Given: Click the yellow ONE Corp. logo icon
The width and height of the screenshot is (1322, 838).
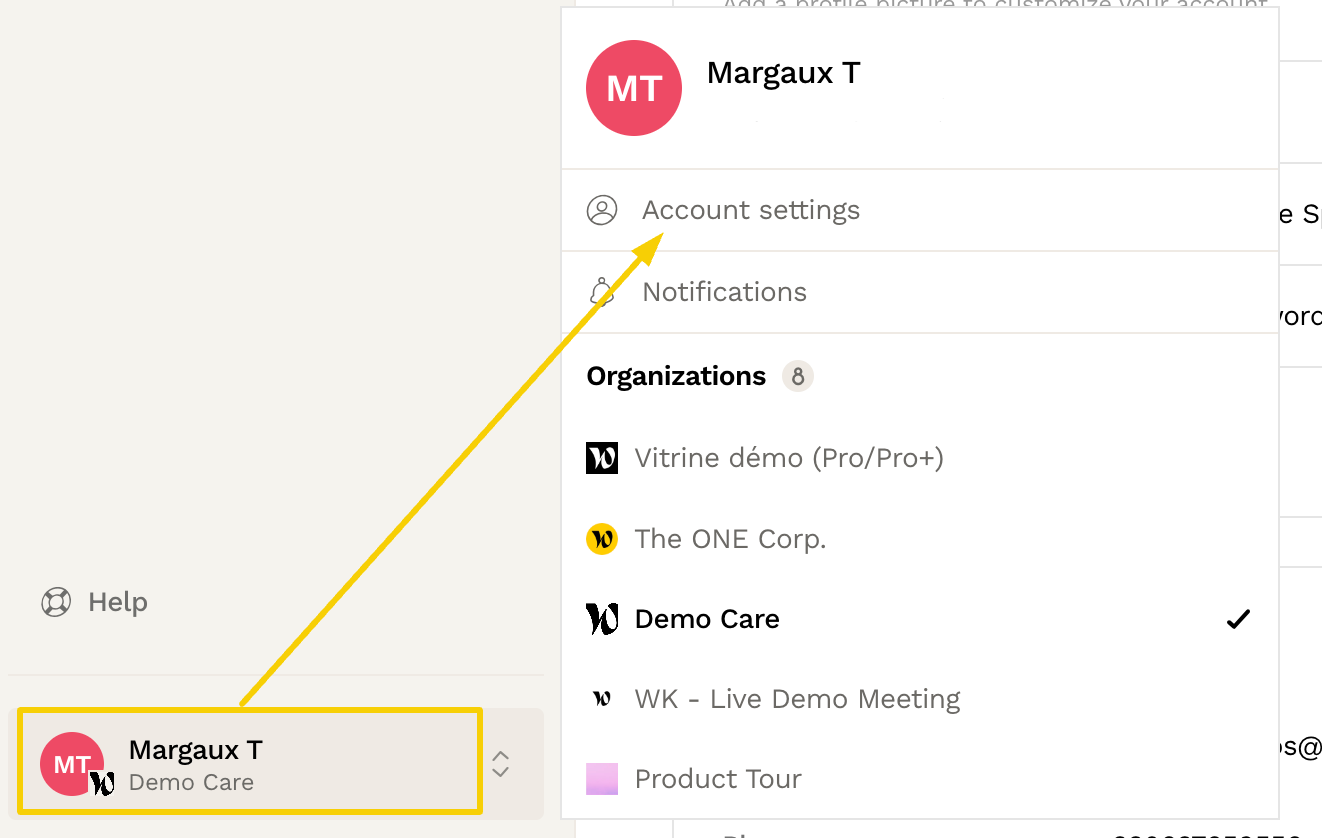Looking at the screenshot, I should (602, 539).
